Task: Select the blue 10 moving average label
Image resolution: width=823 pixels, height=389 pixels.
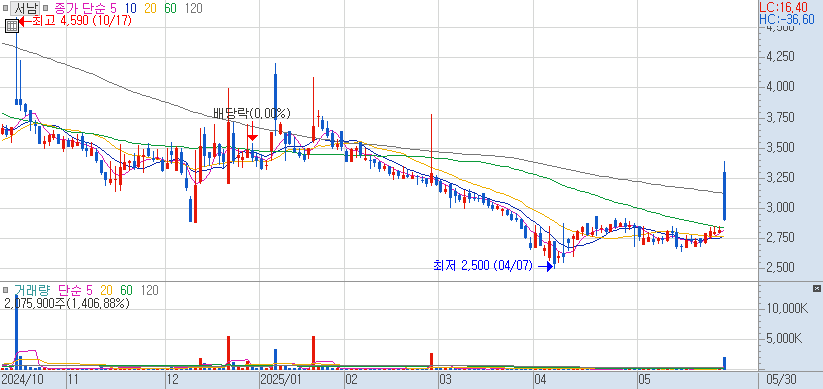Action: (131, 8)
